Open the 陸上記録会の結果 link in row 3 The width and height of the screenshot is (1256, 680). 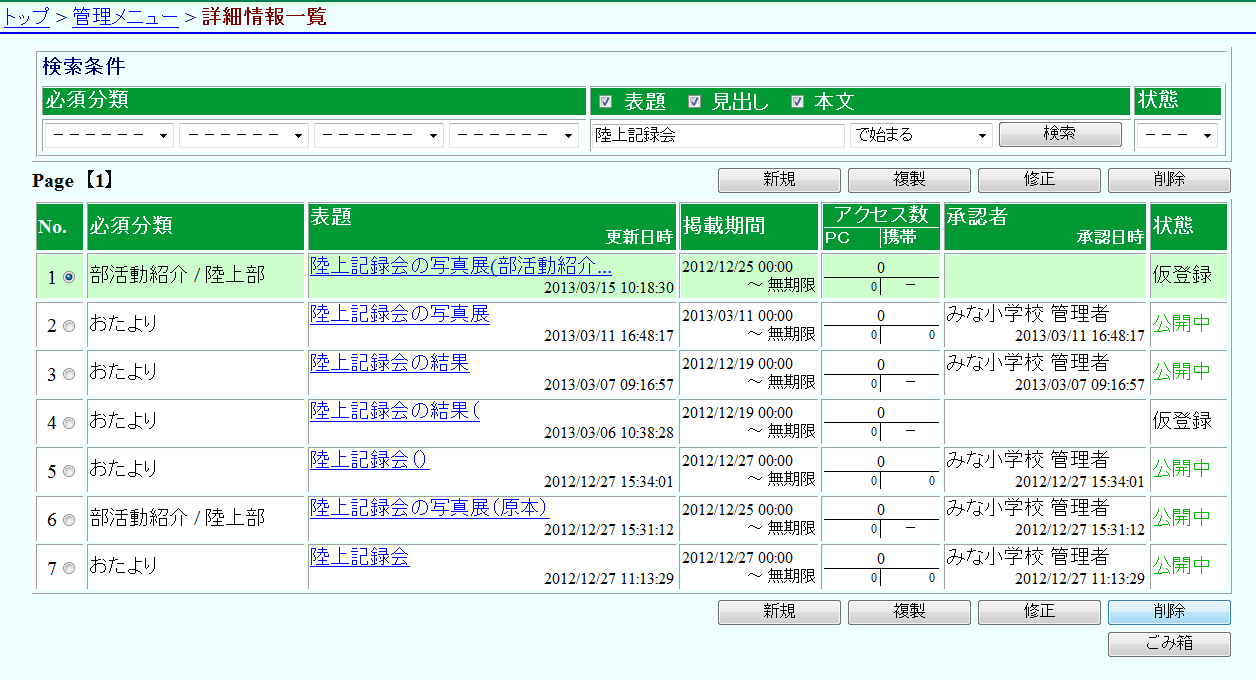point(390,362)
